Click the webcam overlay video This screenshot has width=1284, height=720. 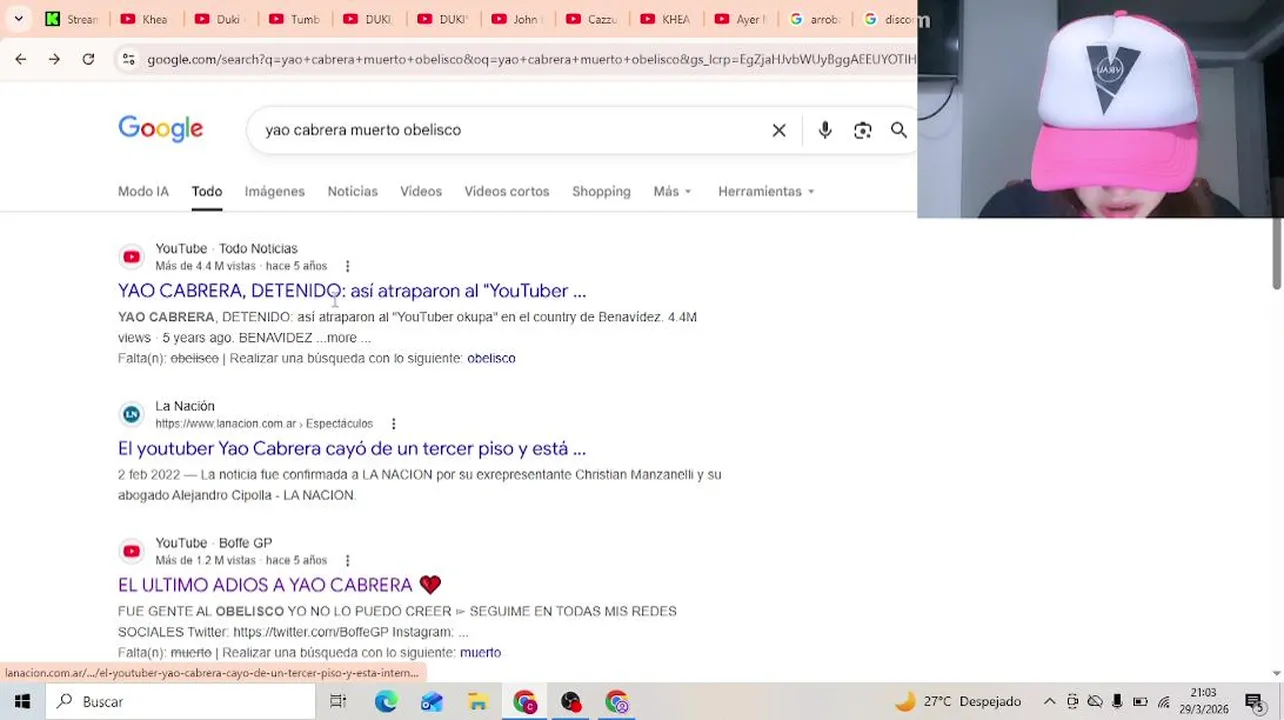click(1100, 108)
